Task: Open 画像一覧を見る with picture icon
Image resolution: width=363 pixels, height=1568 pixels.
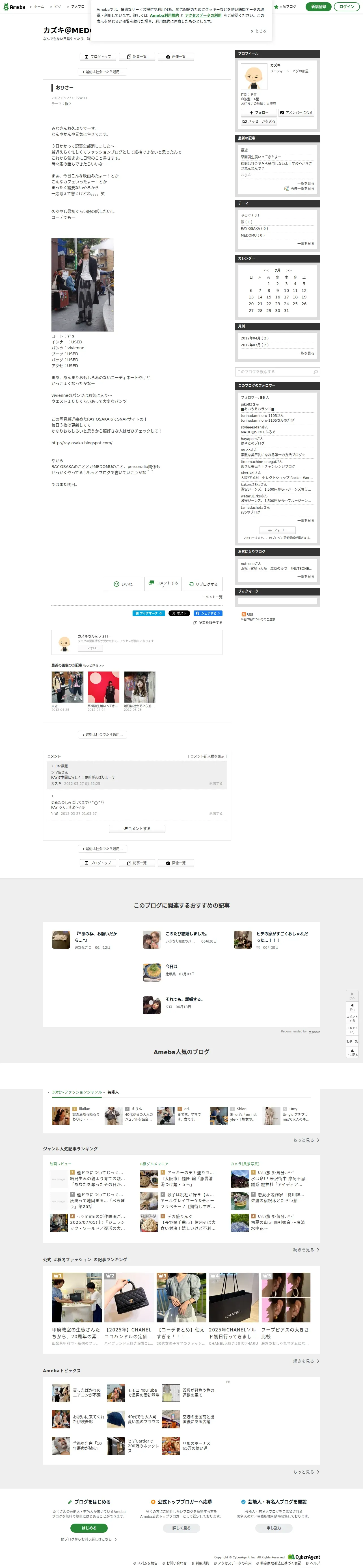Action: coord(299,189)
